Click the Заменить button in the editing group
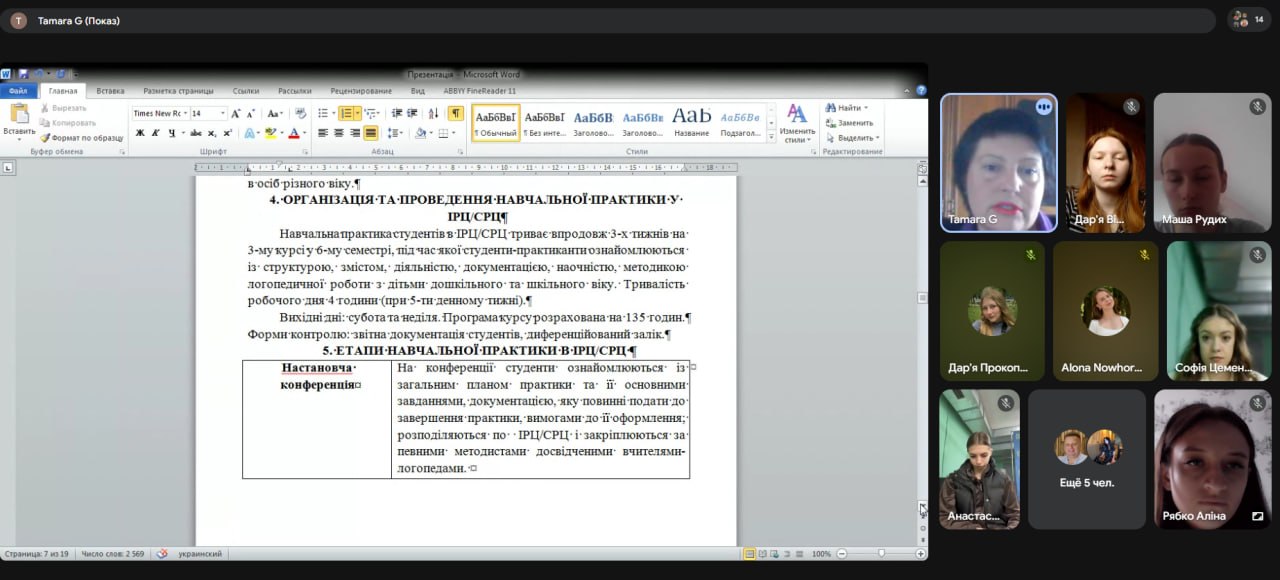The width and height of the screenshot is (1280, 580). click(x=854, y=123)
